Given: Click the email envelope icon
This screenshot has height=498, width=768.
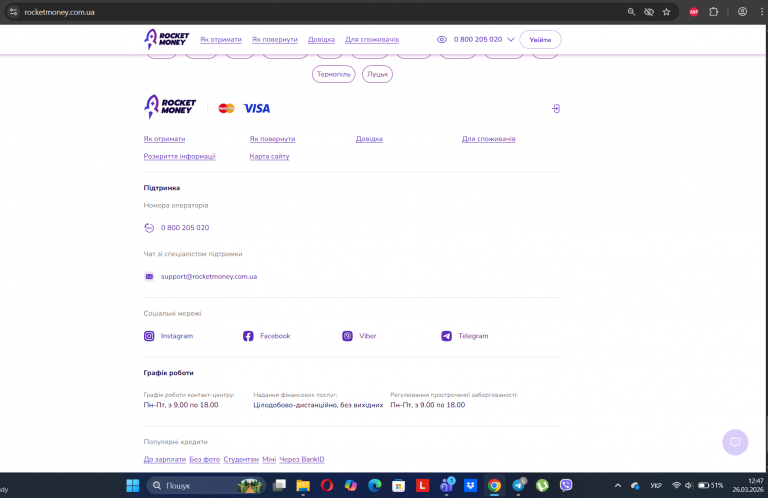Looking at the screenshot, I should pyautogui.click(x=149, y=277).
